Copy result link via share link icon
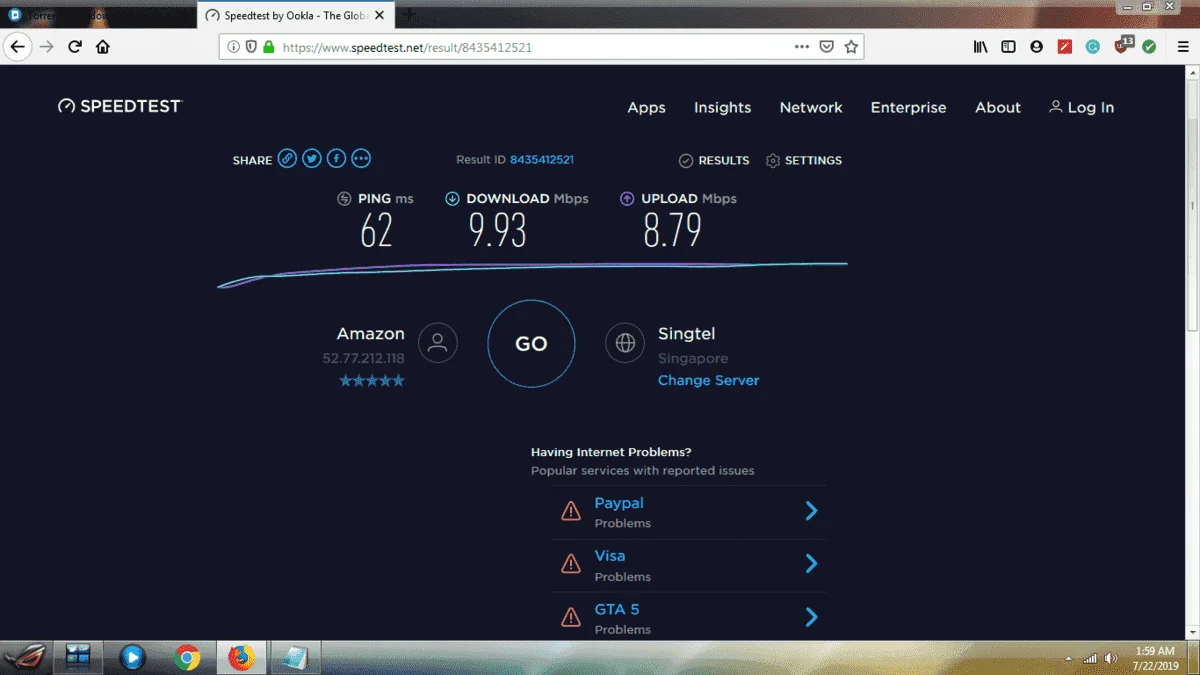 287,158
